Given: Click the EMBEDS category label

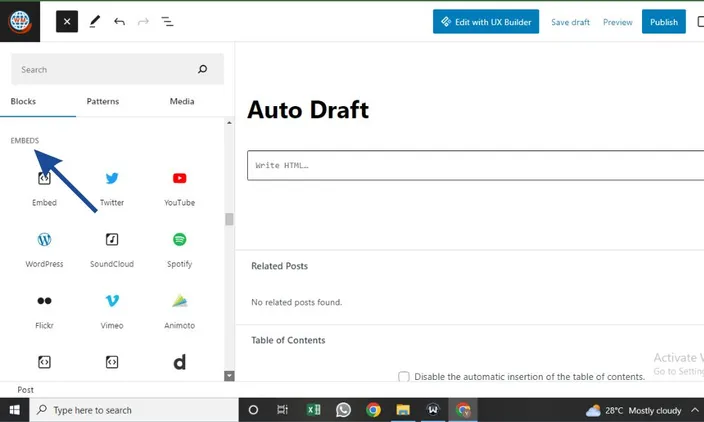Looking at the screenshot, I should (x=25, y=141).
